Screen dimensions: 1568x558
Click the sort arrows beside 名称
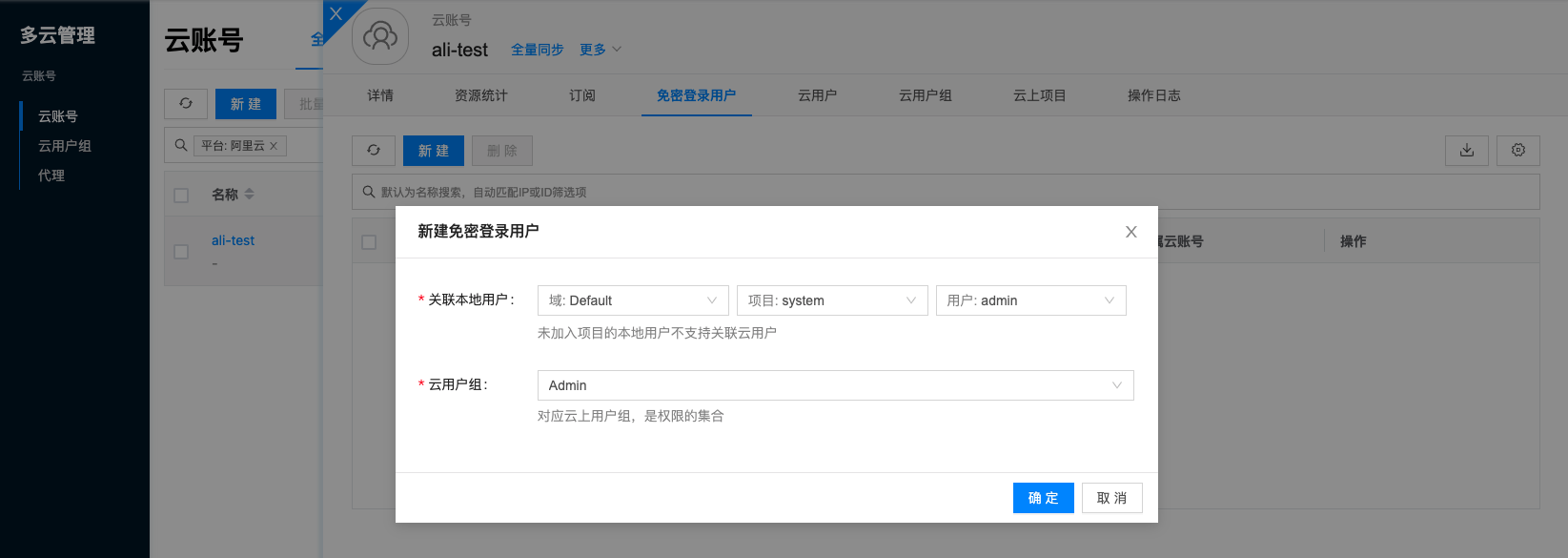250,194
